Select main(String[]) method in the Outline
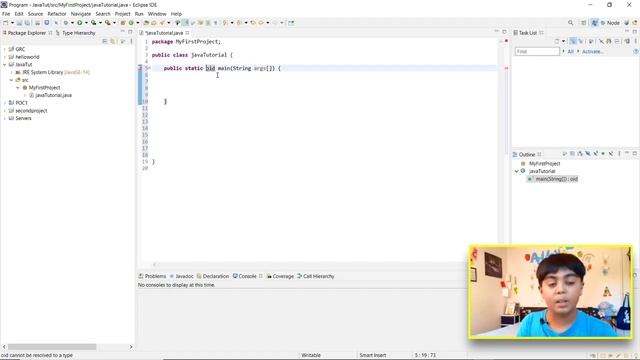The width and height of the screenshot is (640, 360). (x=556, y=179)
